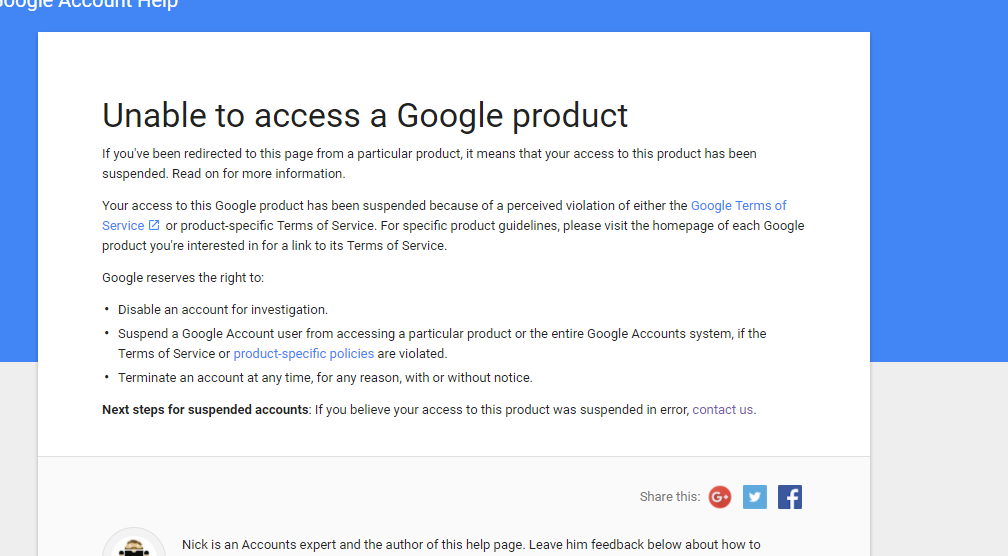Viewport: 1008px width, 556px height.
Task: Follow the contact us link
Action: coord(723,409)
